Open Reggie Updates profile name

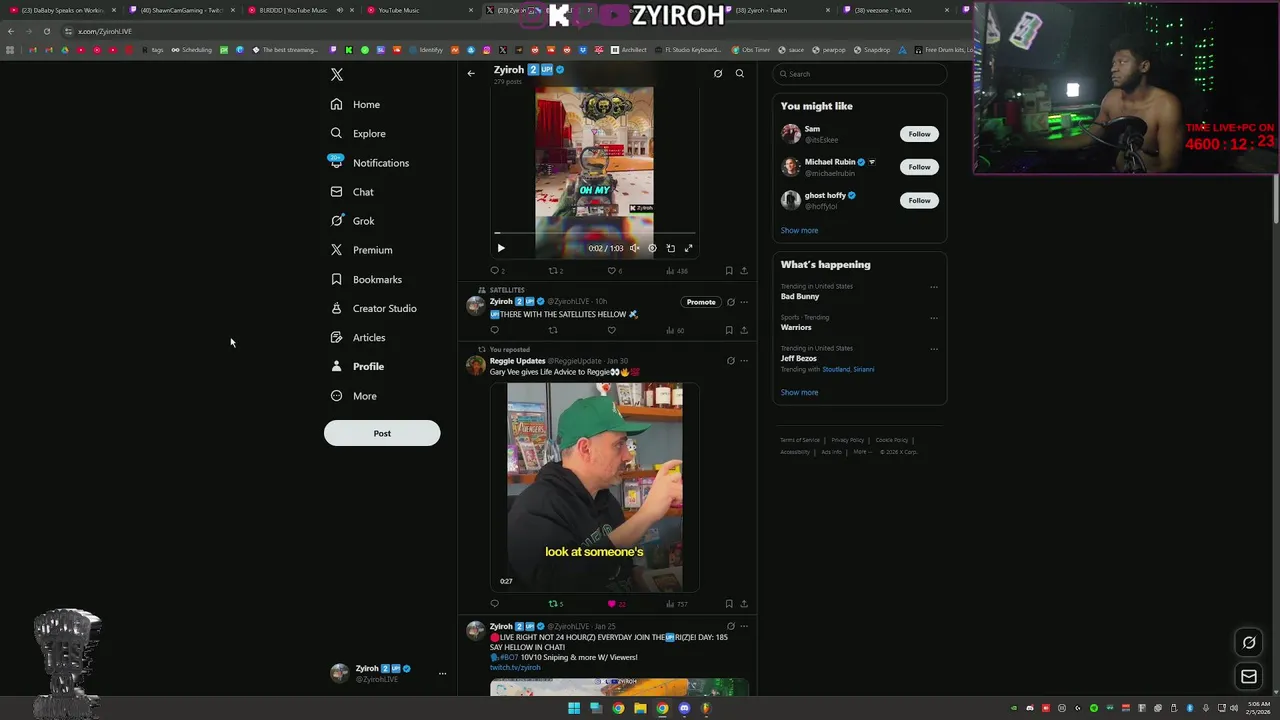point(517,361)
